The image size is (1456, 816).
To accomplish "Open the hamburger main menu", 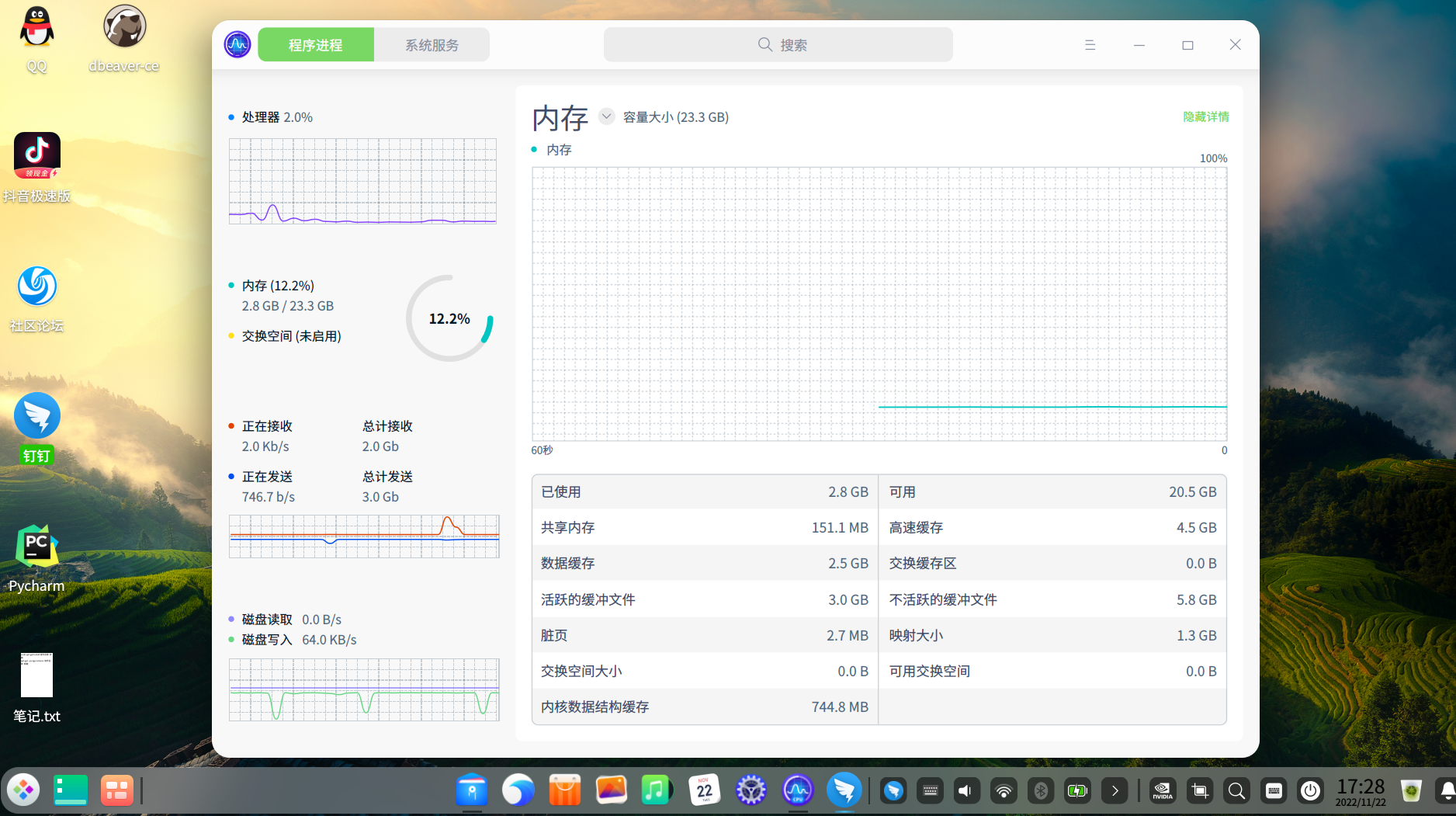I will pos(1090,45).
